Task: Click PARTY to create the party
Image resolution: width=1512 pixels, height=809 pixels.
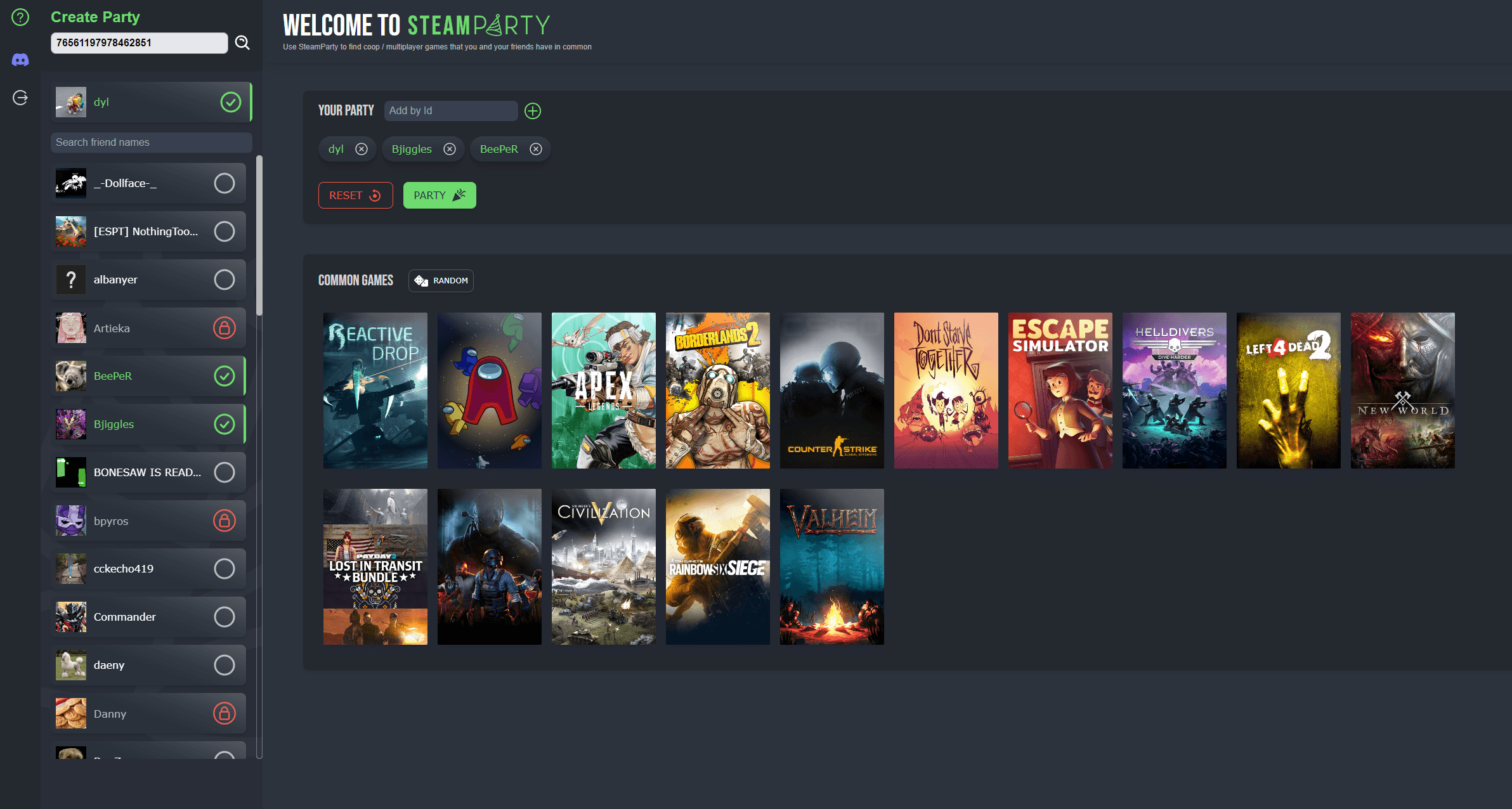Action: pos(439,195)
